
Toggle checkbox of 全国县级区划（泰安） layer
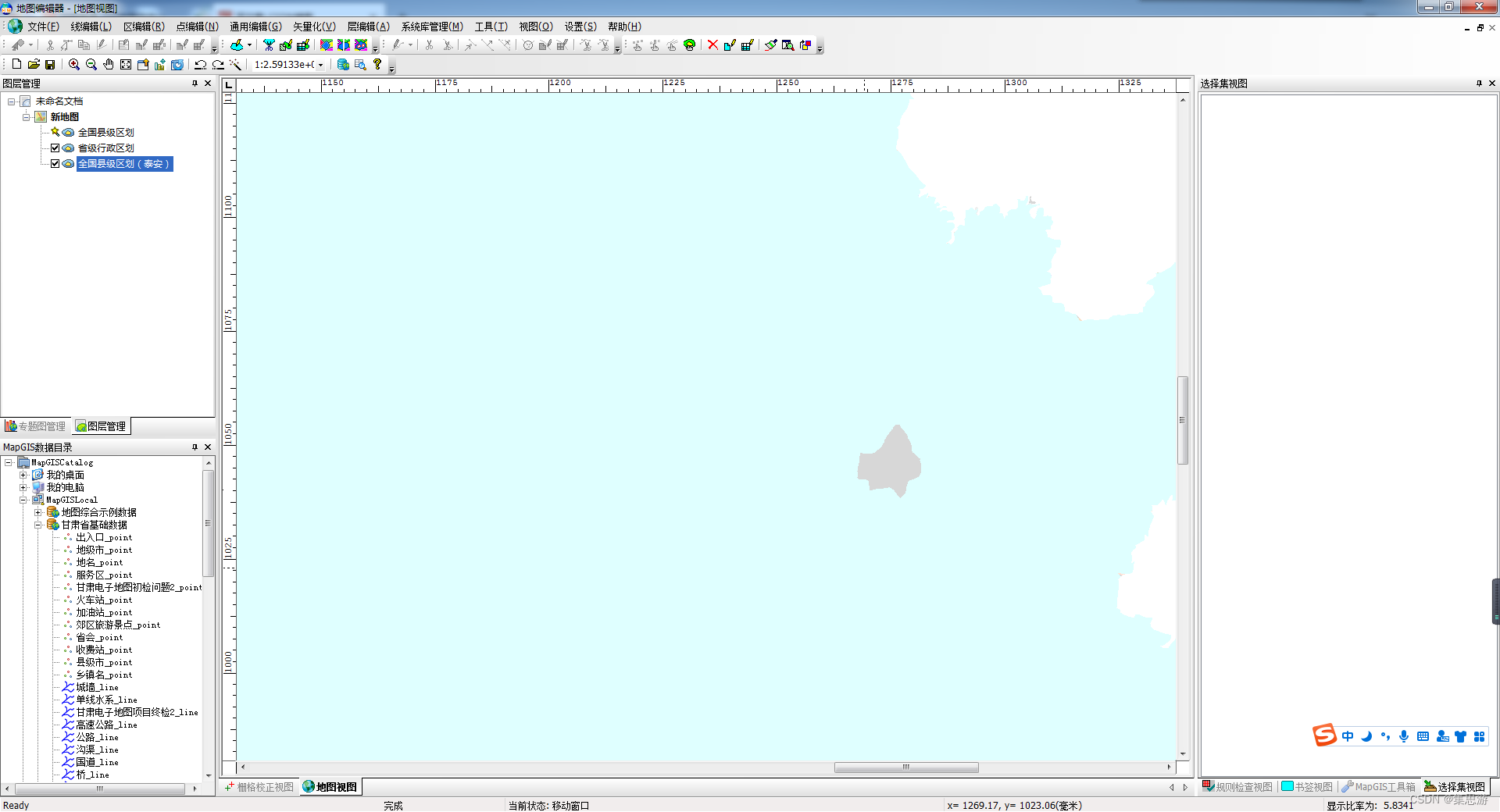[55, 164]
